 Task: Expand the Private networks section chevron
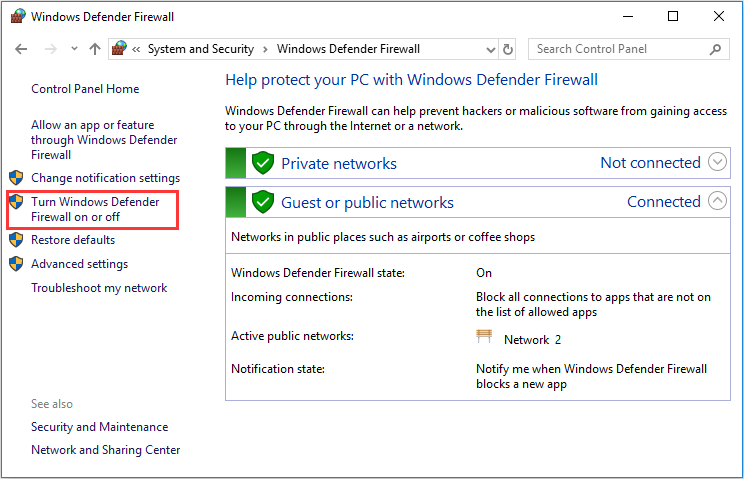[x=717, y=162]
